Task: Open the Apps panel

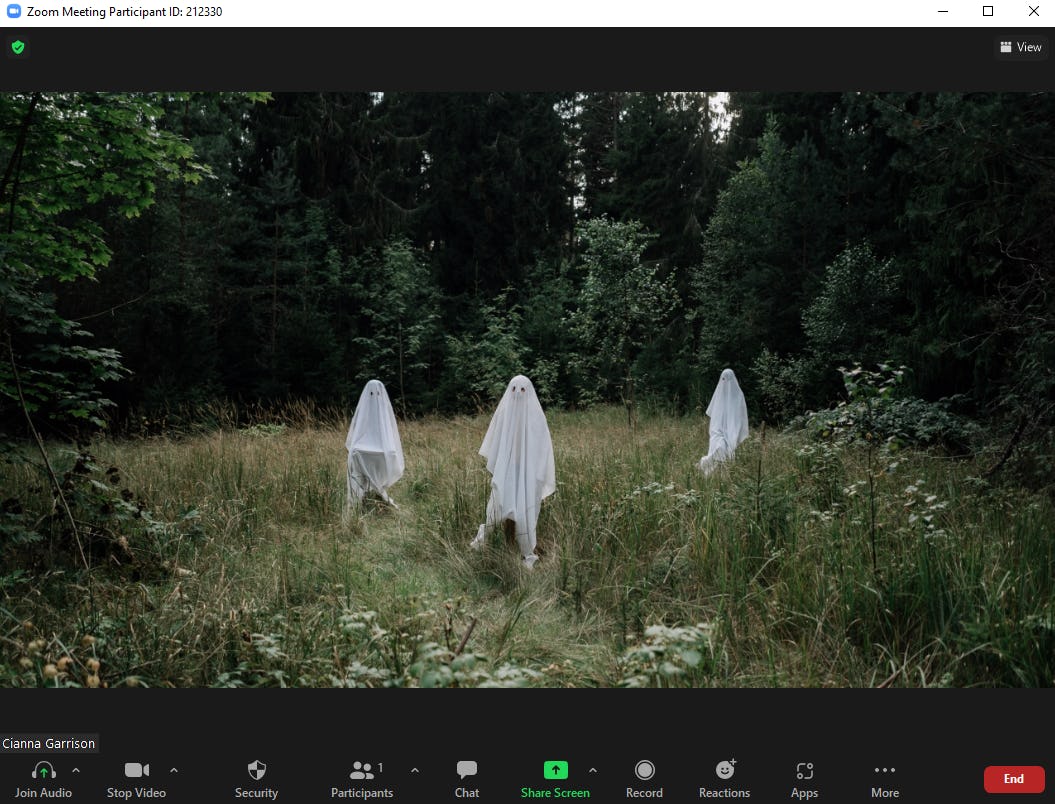Action: click(804, 770)
